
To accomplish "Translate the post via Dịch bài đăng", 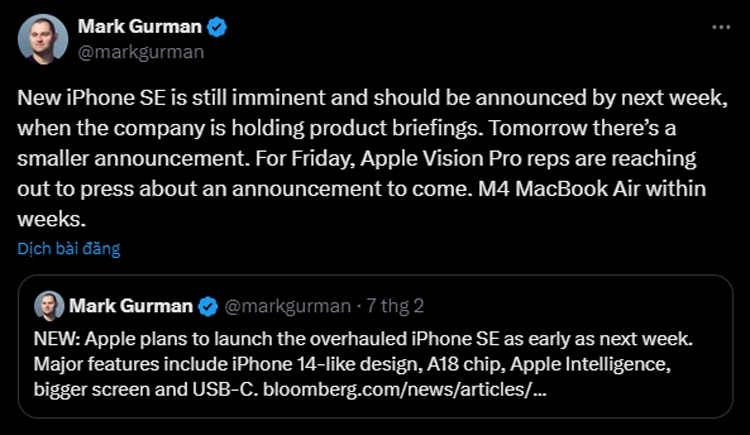I will (x=69, y=248).
